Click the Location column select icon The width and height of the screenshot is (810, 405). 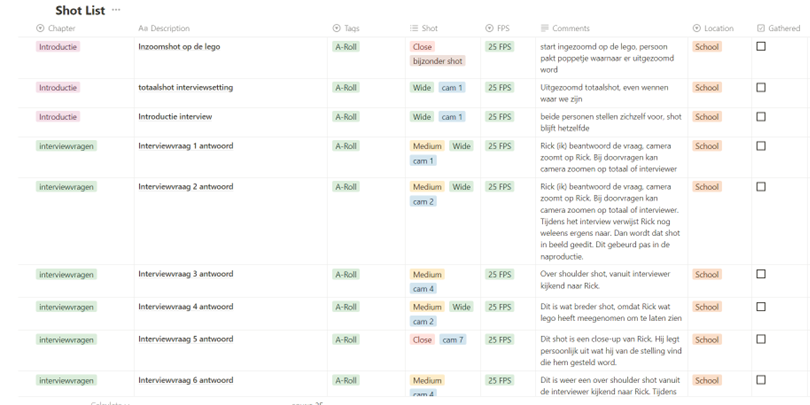(x=696, y=28)
